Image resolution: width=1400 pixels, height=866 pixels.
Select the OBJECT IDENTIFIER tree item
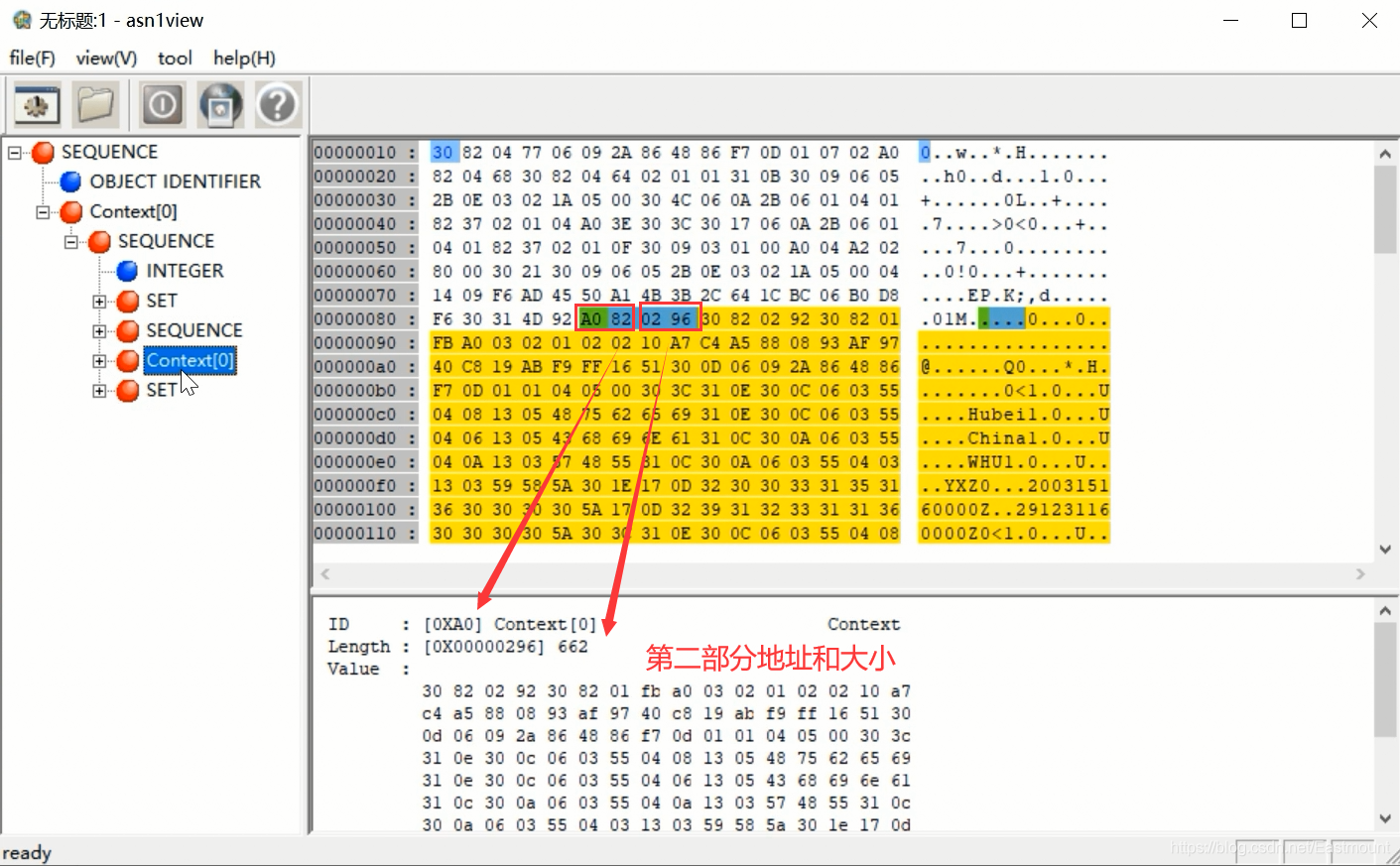tap(175, 182)
